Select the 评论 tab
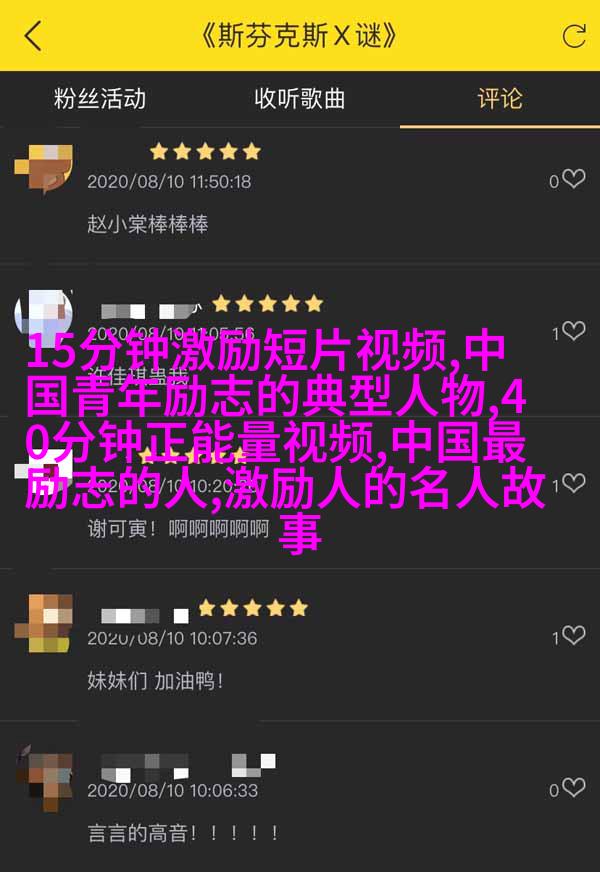The height and width of the screenshot is (872, 600). pos(499,99)
